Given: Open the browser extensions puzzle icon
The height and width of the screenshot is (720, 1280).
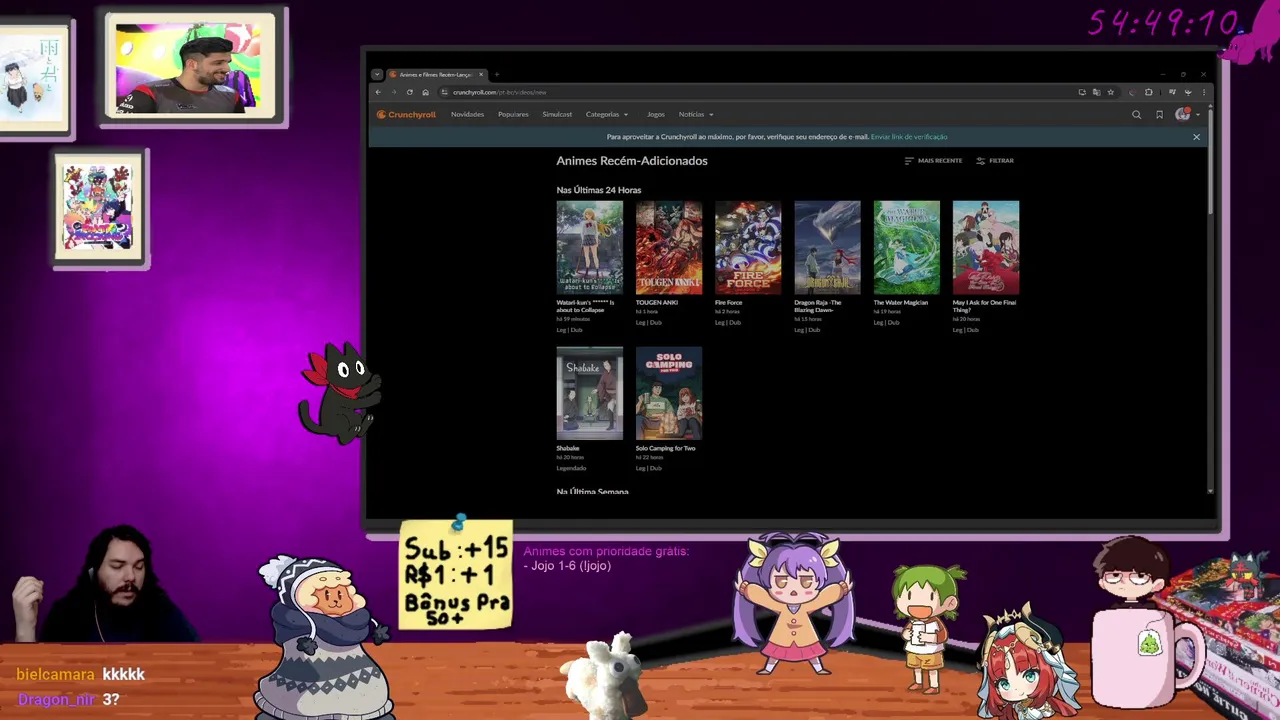Looking at the screenshot, I should pyautogui.click(x=1148, y=92).
